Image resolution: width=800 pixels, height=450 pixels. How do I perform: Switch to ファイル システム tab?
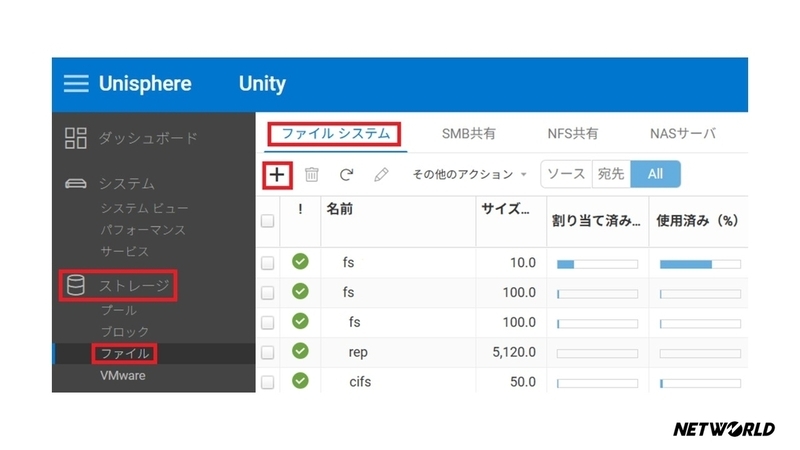pos(335,134)
